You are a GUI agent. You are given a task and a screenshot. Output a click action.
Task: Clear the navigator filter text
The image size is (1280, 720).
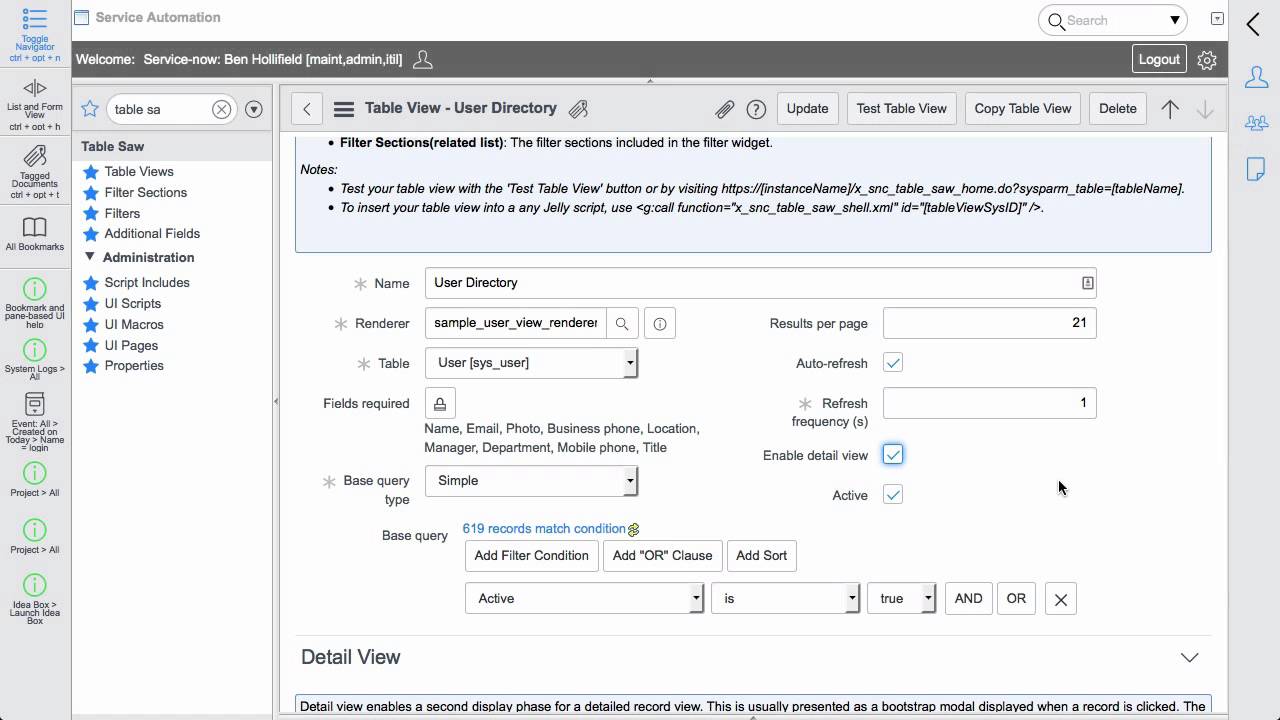pyautogui.click(x=222, y=109)
